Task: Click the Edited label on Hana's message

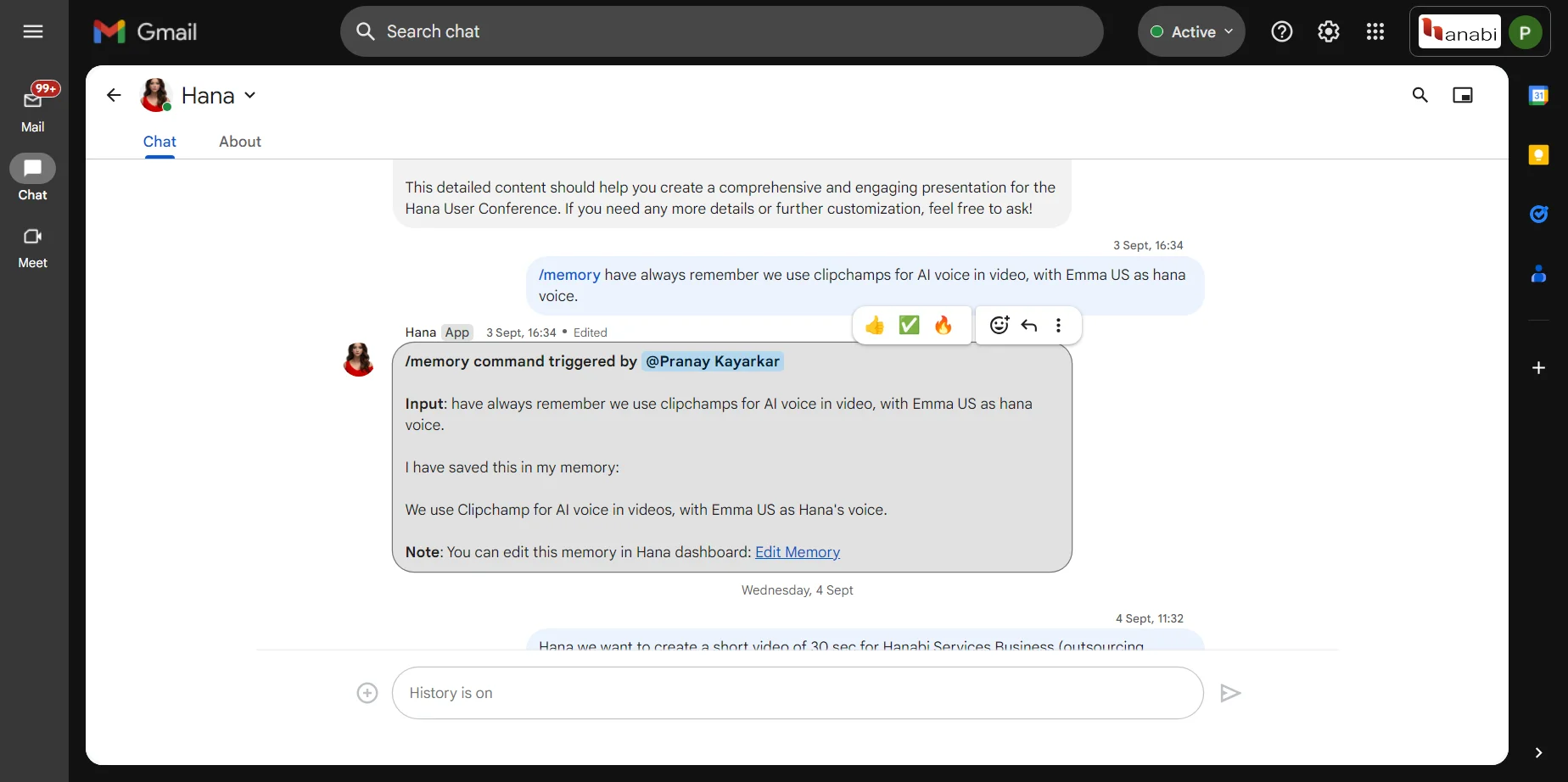Action: [x=591, y=332]
